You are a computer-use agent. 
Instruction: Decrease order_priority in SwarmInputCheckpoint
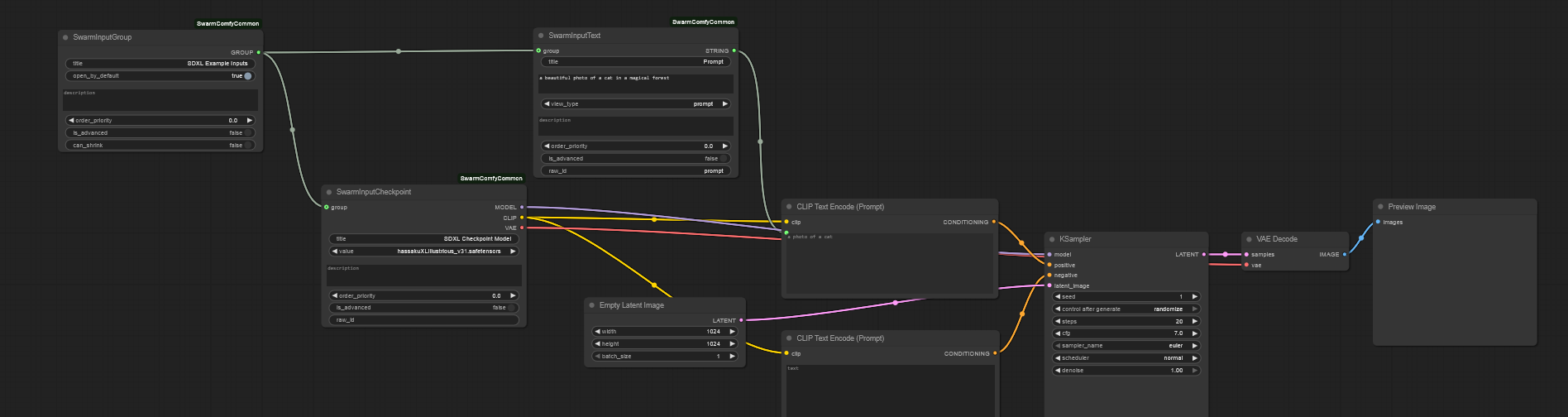coord(334,295)
